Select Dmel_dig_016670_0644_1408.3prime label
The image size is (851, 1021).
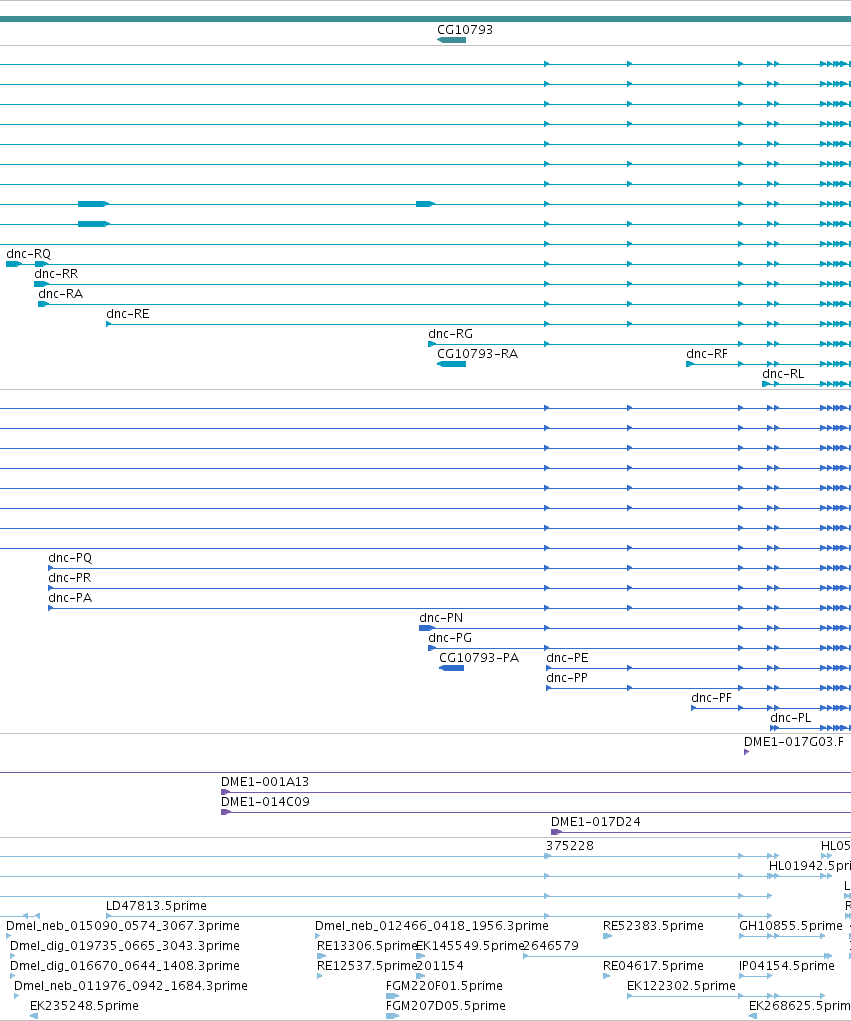pos(125,966)
